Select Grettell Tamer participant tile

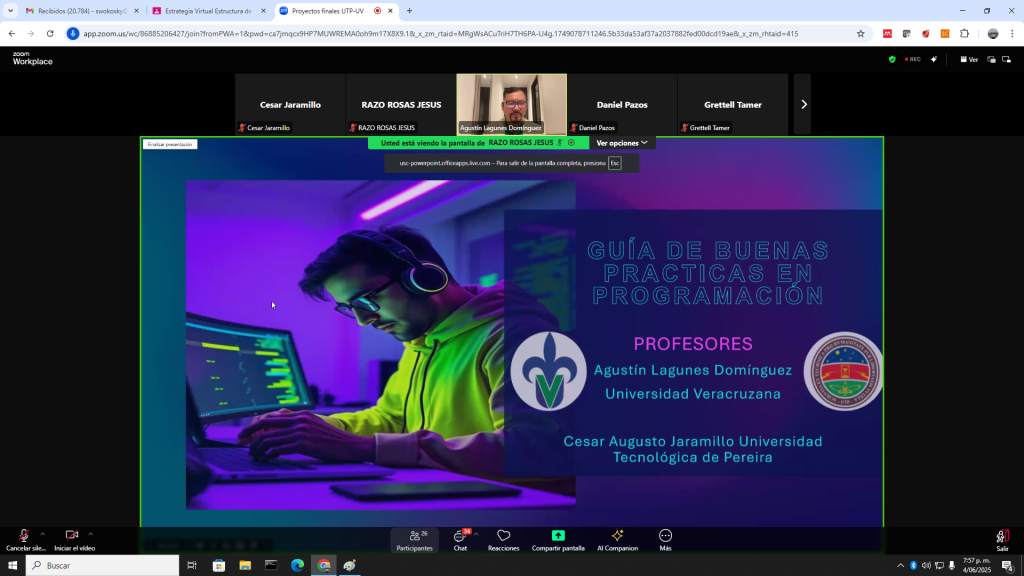pyautogui.click(x=733, y=104)
